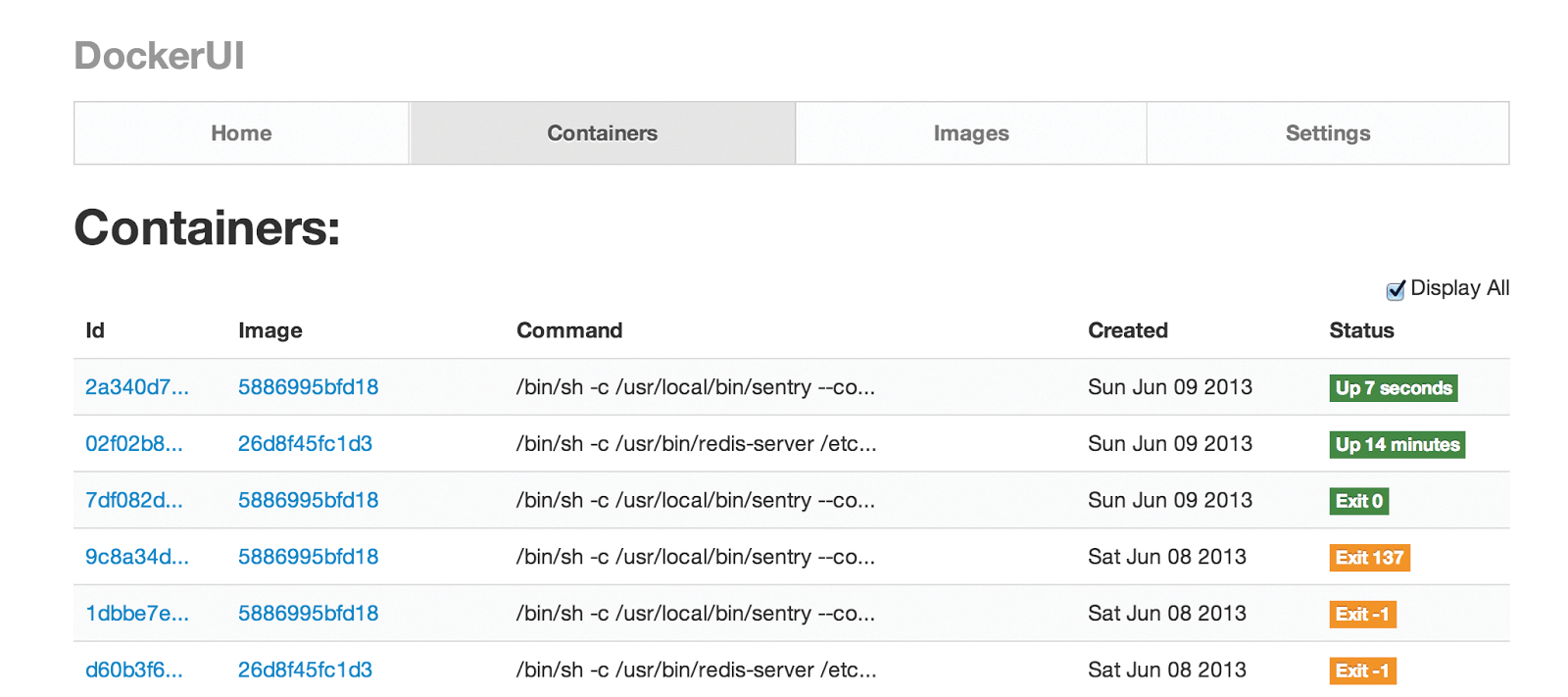Viewport: 1568px width, 697px height.
Task: Open container 7df082d...
Action: click(x=134, y=500)
